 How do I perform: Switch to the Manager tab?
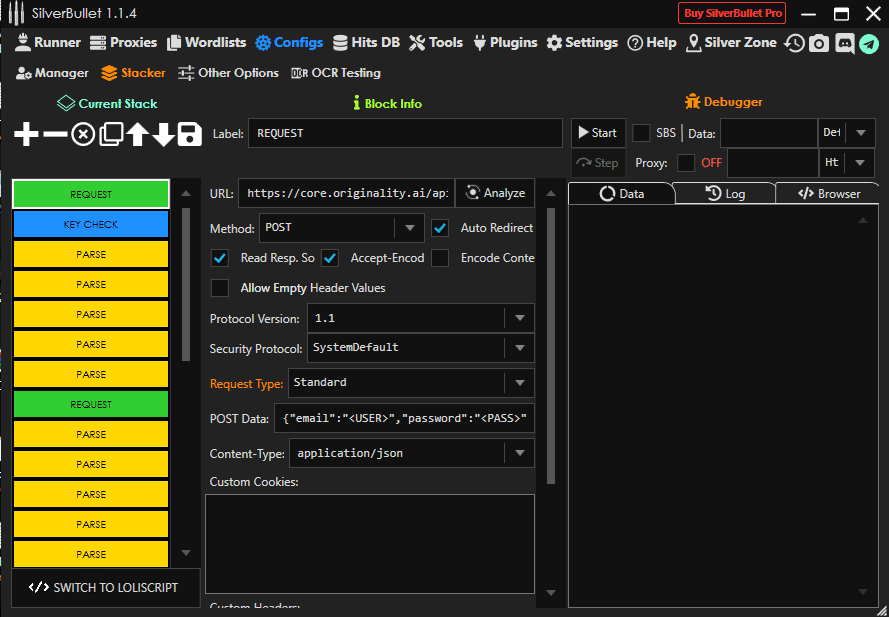tap(52, 73)
